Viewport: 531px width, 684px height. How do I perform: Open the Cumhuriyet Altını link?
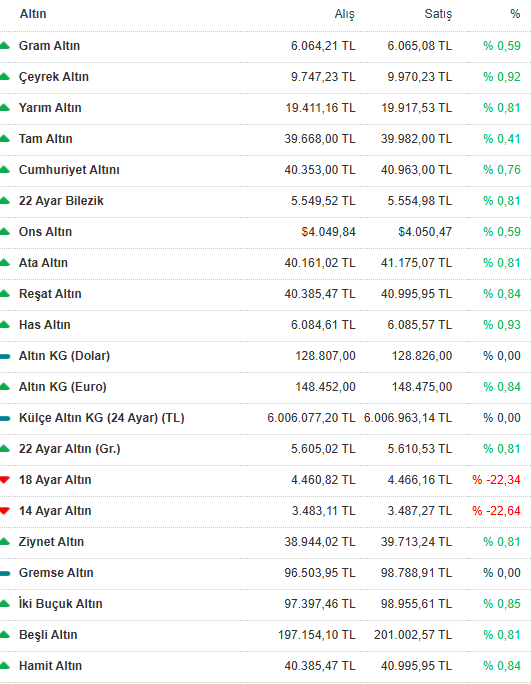69,170
